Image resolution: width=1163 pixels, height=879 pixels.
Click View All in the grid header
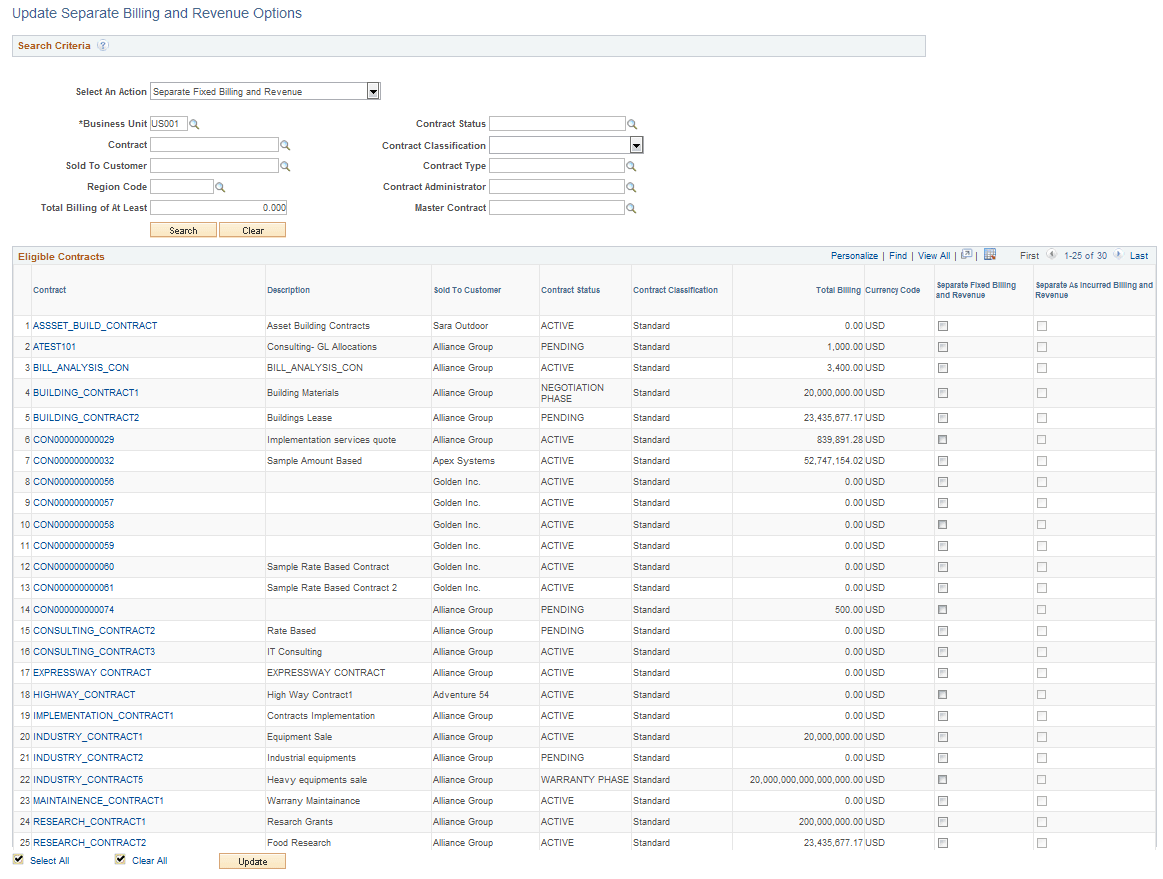coord(934,255)
